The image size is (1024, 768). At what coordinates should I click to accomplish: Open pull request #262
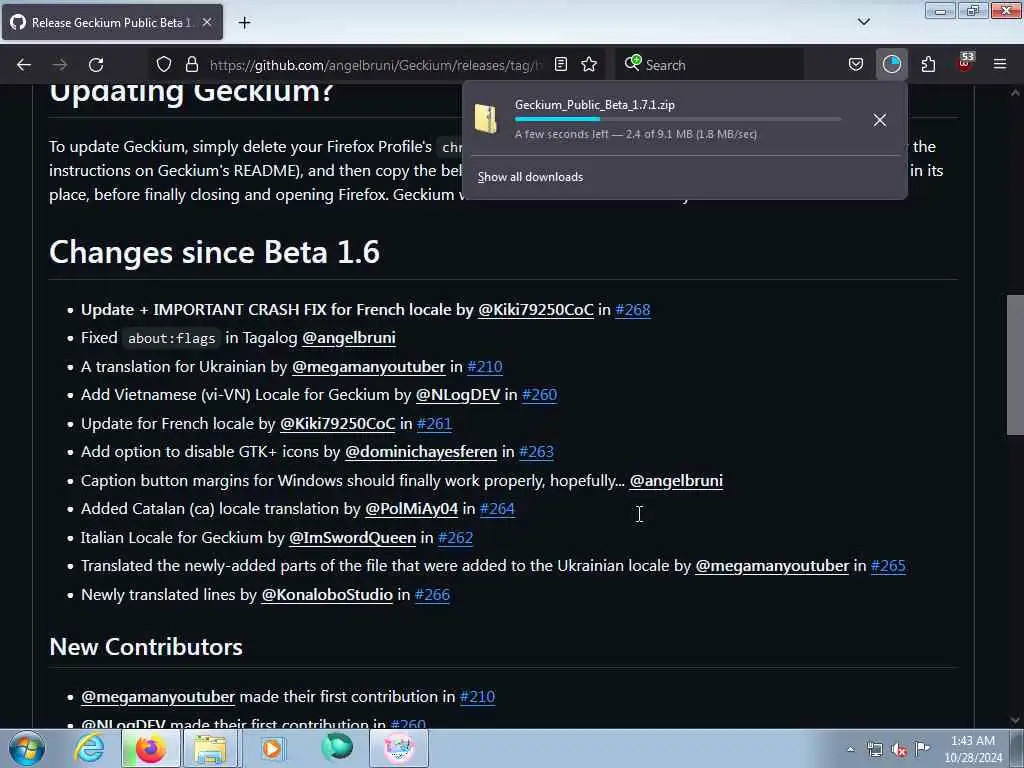(455, 537)
